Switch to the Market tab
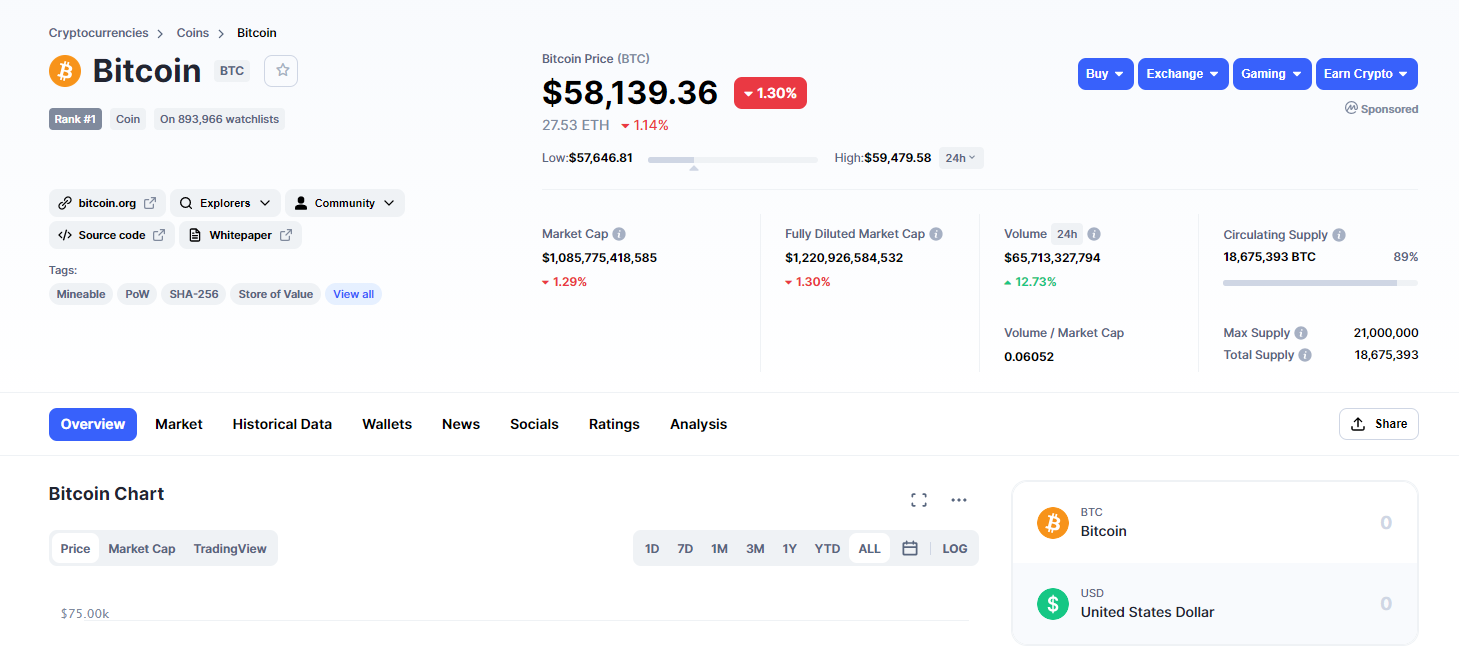The image size is (1459, 652). coord(179,424)
